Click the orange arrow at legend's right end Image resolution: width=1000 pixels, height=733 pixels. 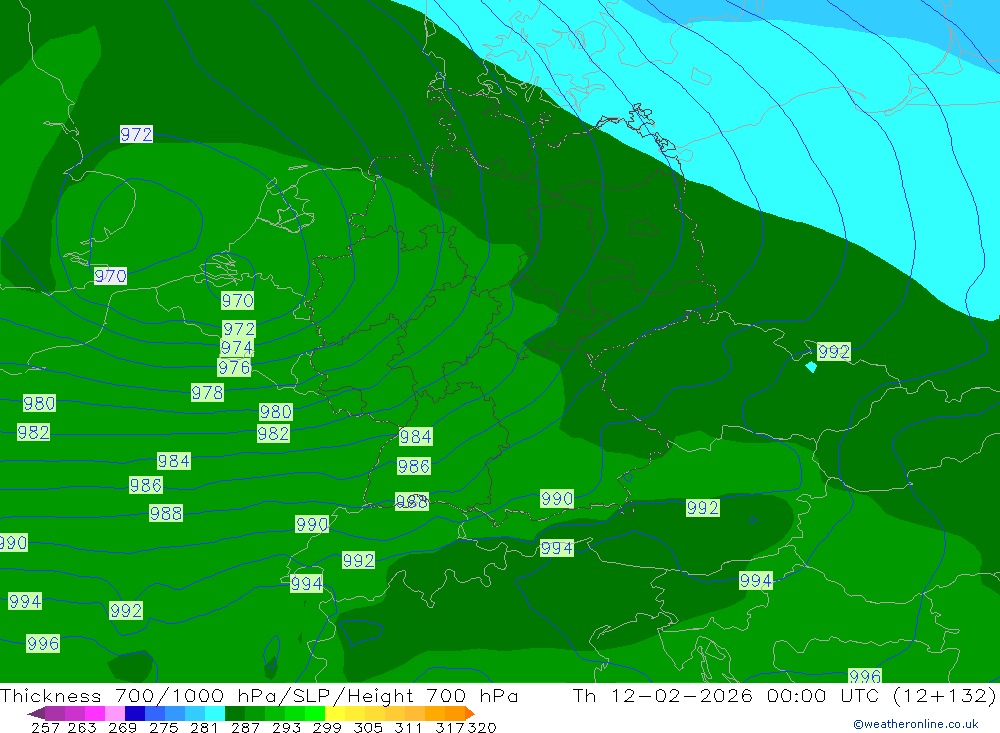[x=470, y=713]
